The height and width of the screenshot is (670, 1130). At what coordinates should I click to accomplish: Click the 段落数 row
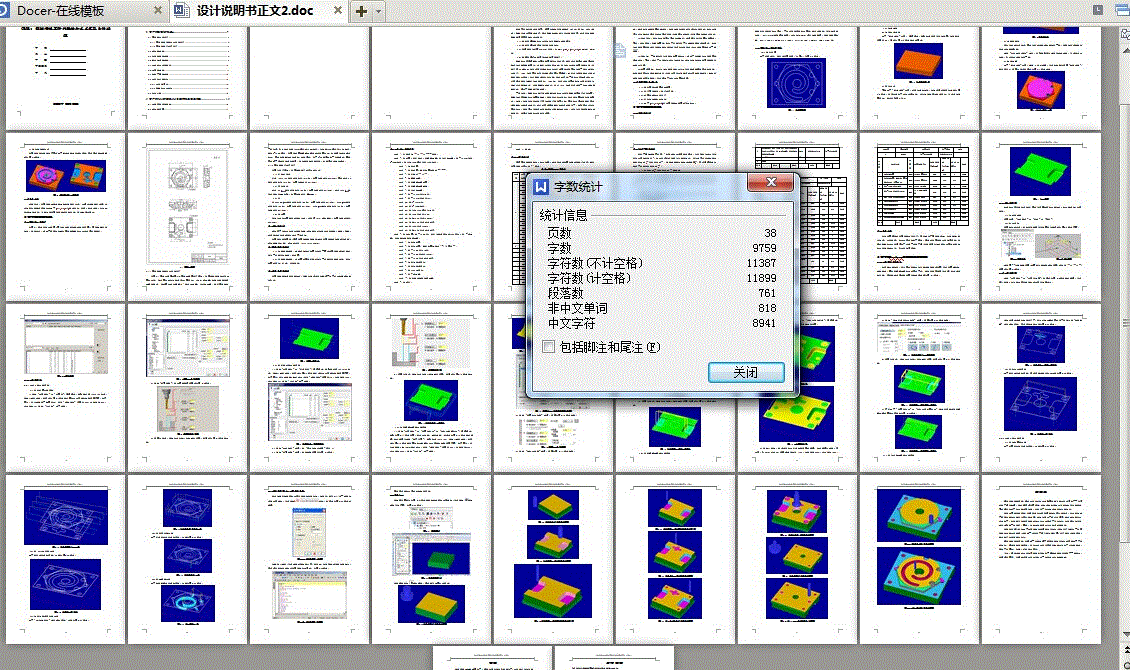tap(662, 293)
